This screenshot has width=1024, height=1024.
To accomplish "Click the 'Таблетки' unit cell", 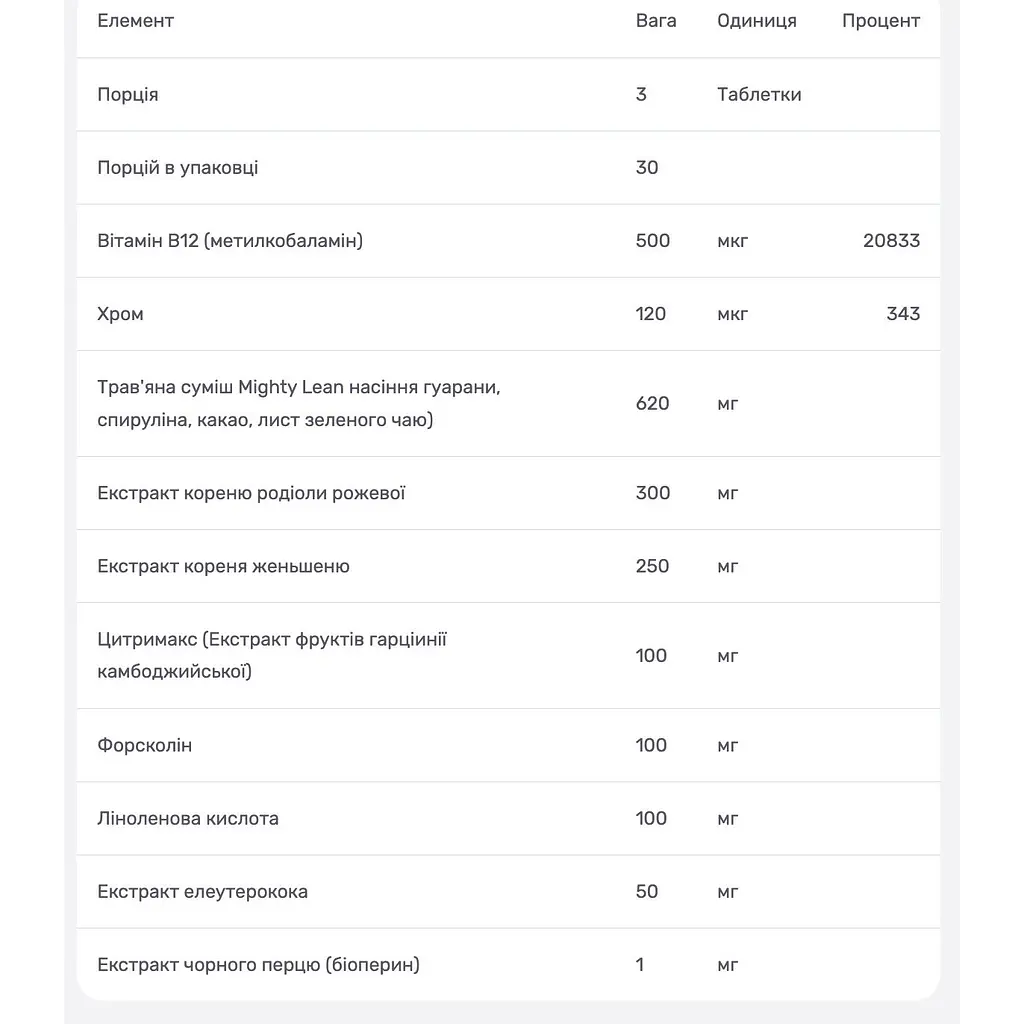I will click(x=759, y=95).
